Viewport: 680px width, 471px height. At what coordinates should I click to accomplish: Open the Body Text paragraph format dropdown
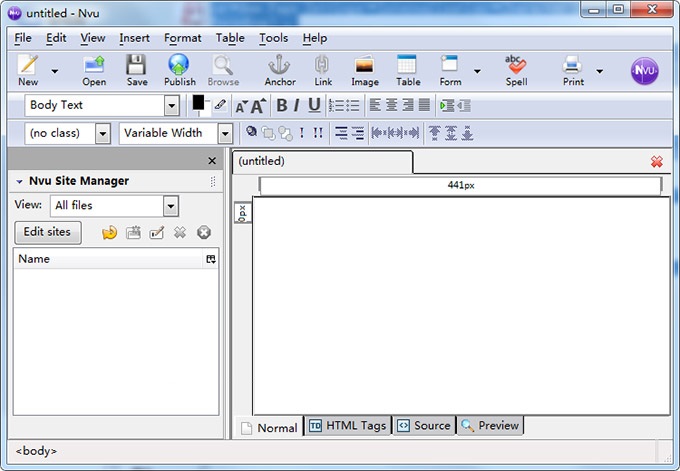pos(171,105)
